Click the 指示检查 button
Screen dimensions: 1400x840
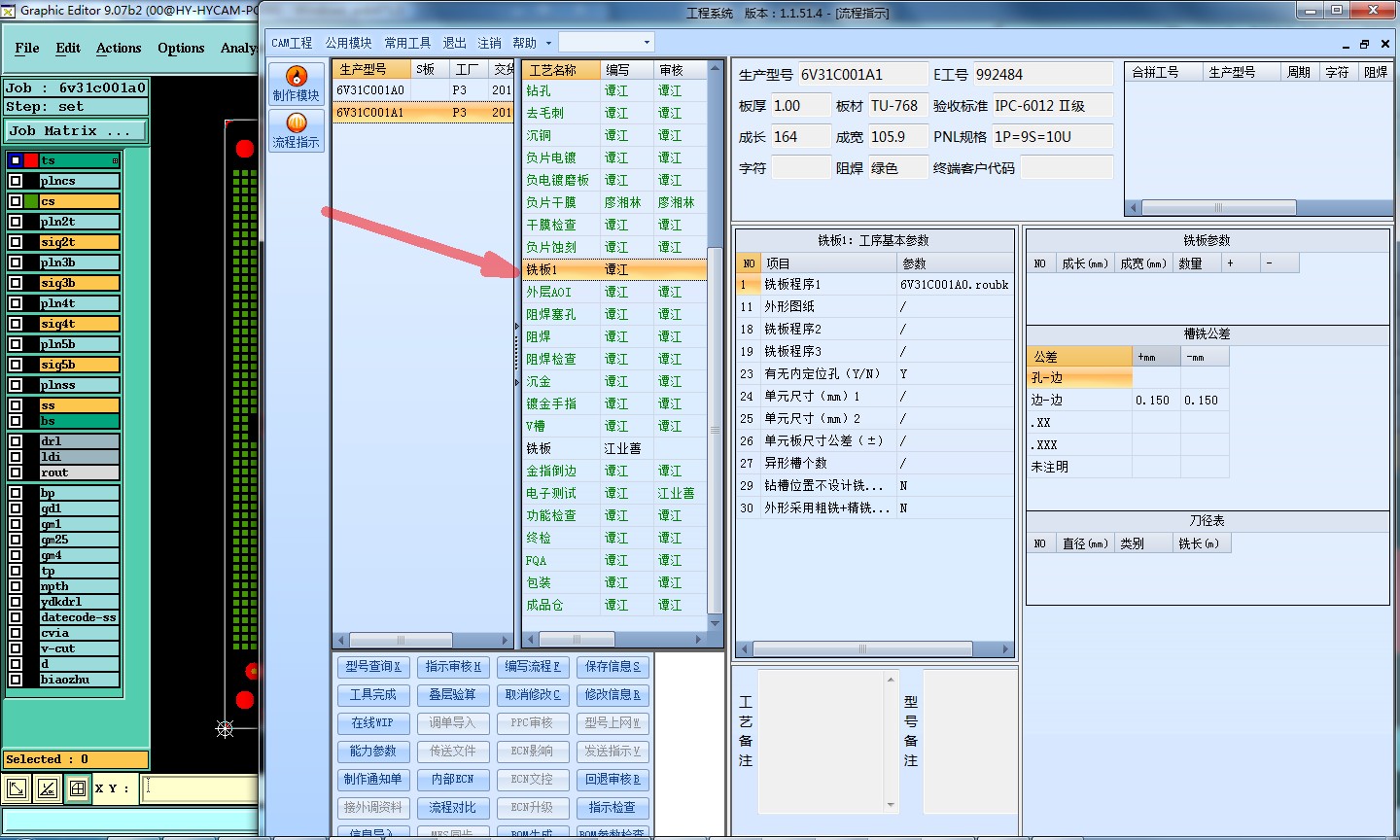pyautogui.click(x=612, y=807)
